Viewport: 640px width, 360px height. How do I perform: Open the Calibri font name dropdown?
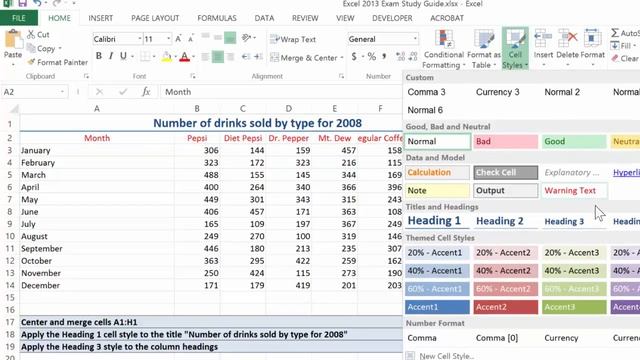tap(140, 39)
